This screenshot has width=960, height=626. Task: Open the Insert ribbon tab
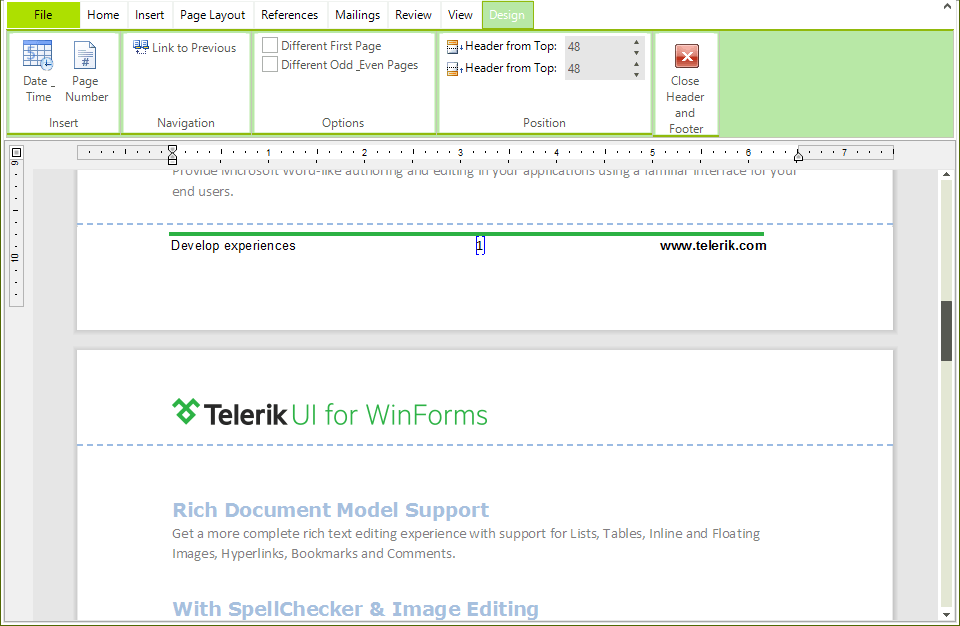pos(149,15)
